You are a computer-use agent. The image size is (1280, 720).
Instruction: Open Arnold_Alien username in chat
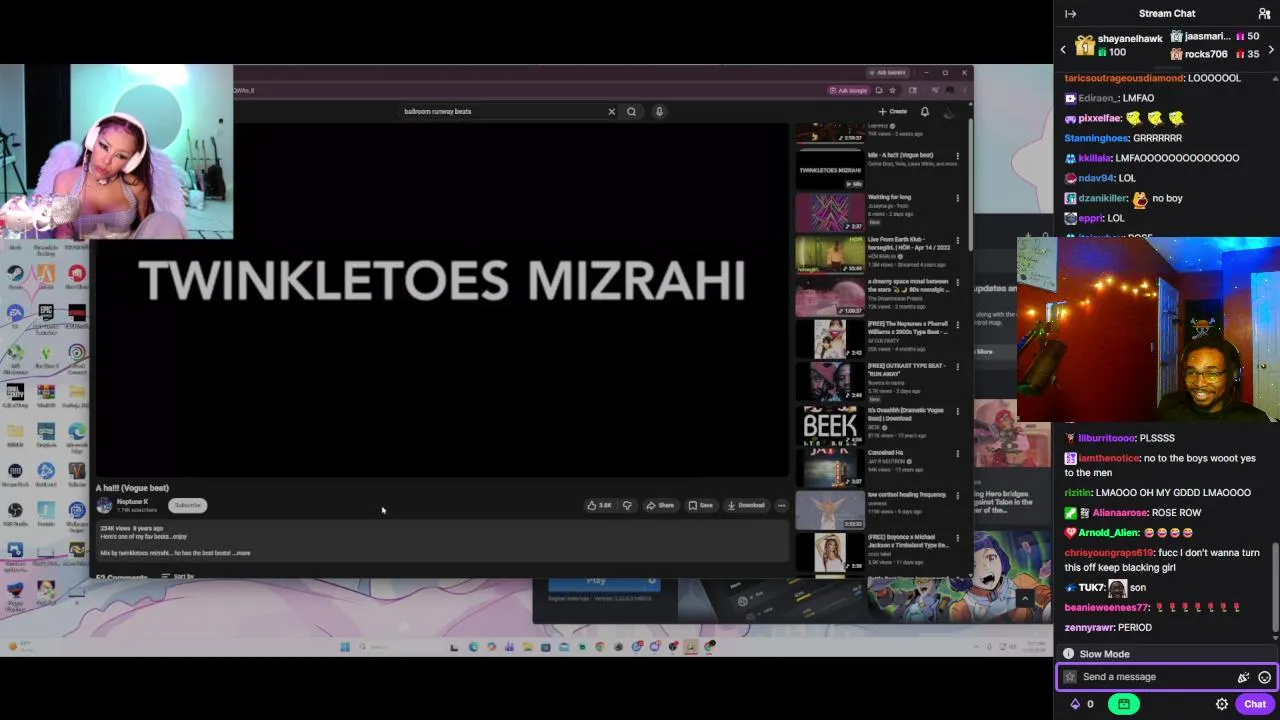(1108, 532)
